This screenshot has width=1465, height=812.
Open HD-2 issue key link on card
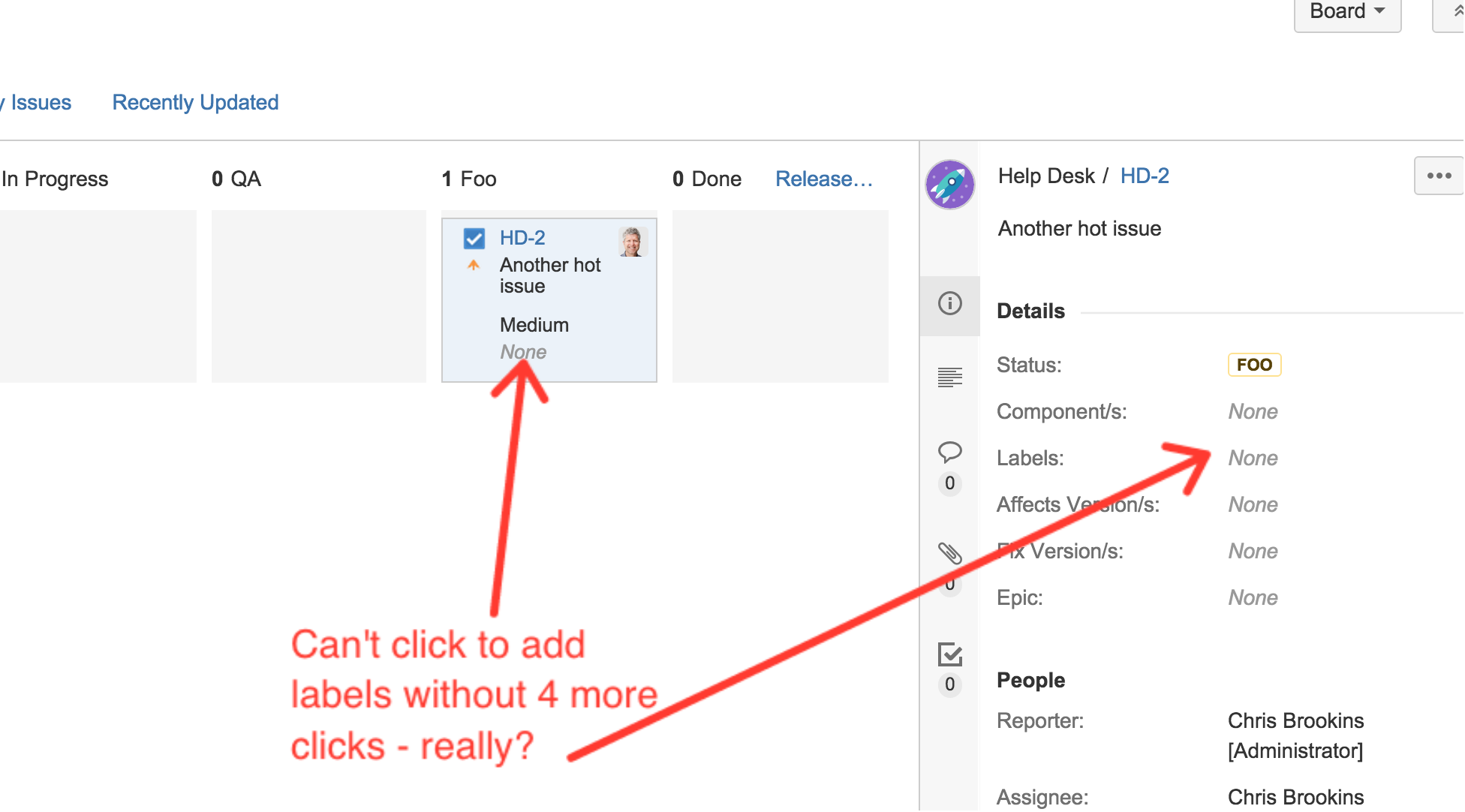(522, 238)
